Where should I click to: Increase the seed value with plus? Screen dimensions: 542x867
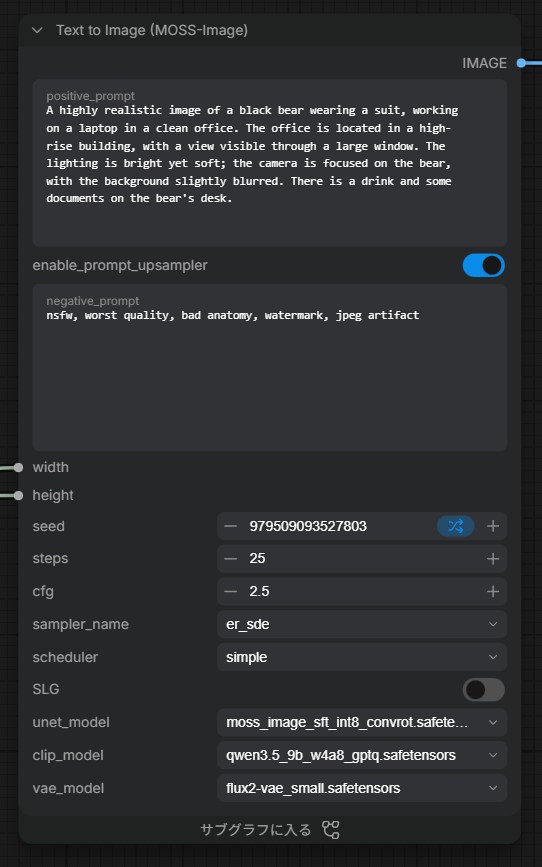[x=493, y=526]
